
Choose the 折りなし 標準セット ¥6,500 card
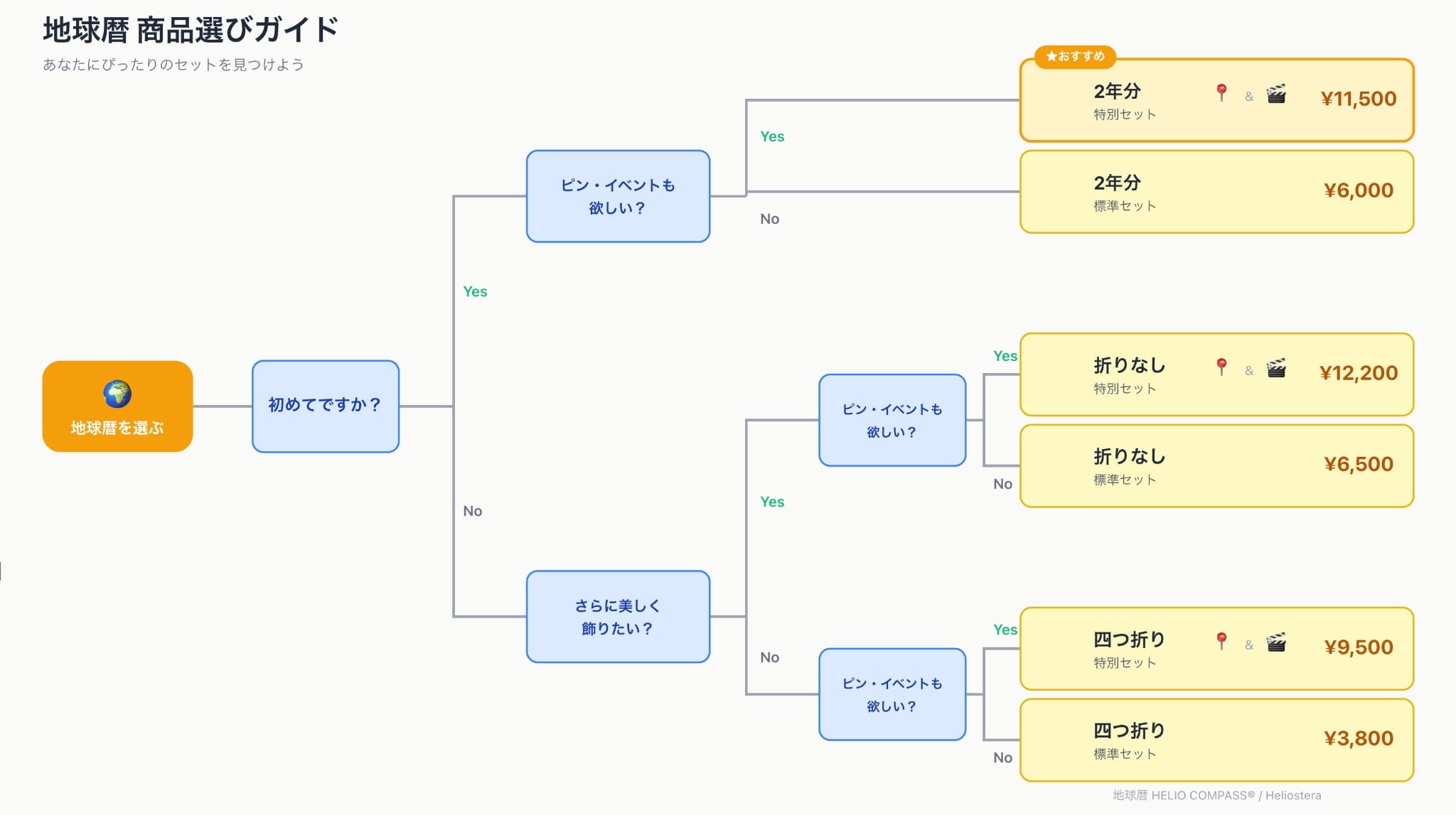(1216, 466)
